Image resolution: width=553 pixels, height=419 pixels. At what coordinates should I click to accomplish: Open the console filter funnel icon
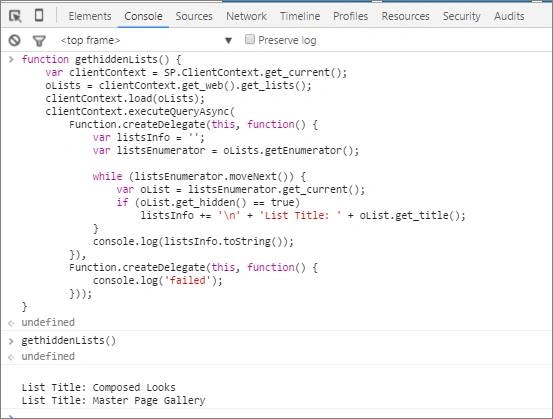pos(39,41)
